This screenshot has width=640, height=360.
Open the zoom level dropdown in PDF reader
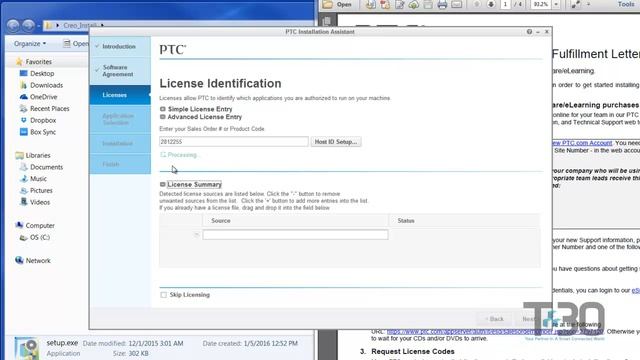(556, 4)
